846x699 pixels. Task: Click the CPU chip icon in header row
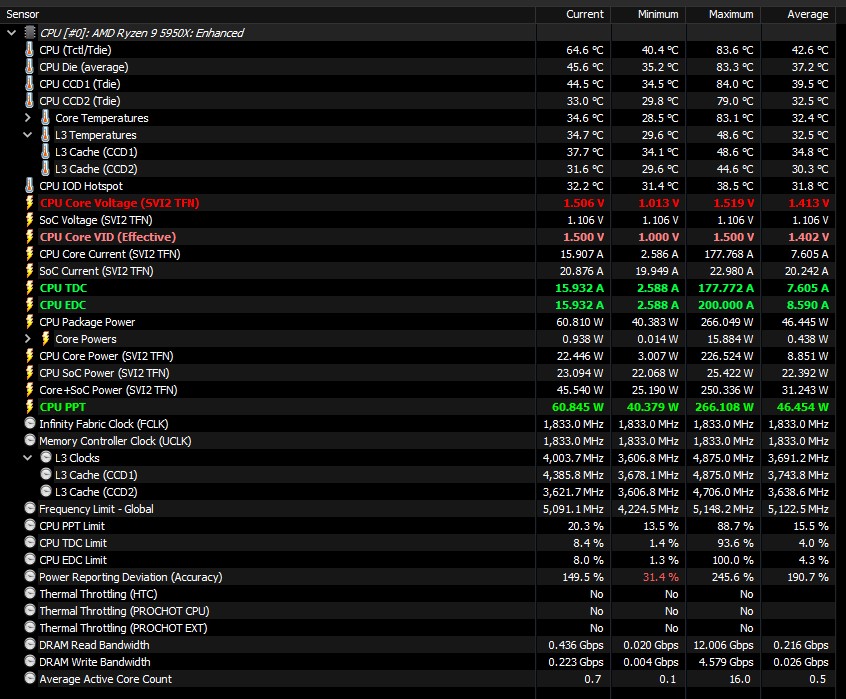pos(30,33)
